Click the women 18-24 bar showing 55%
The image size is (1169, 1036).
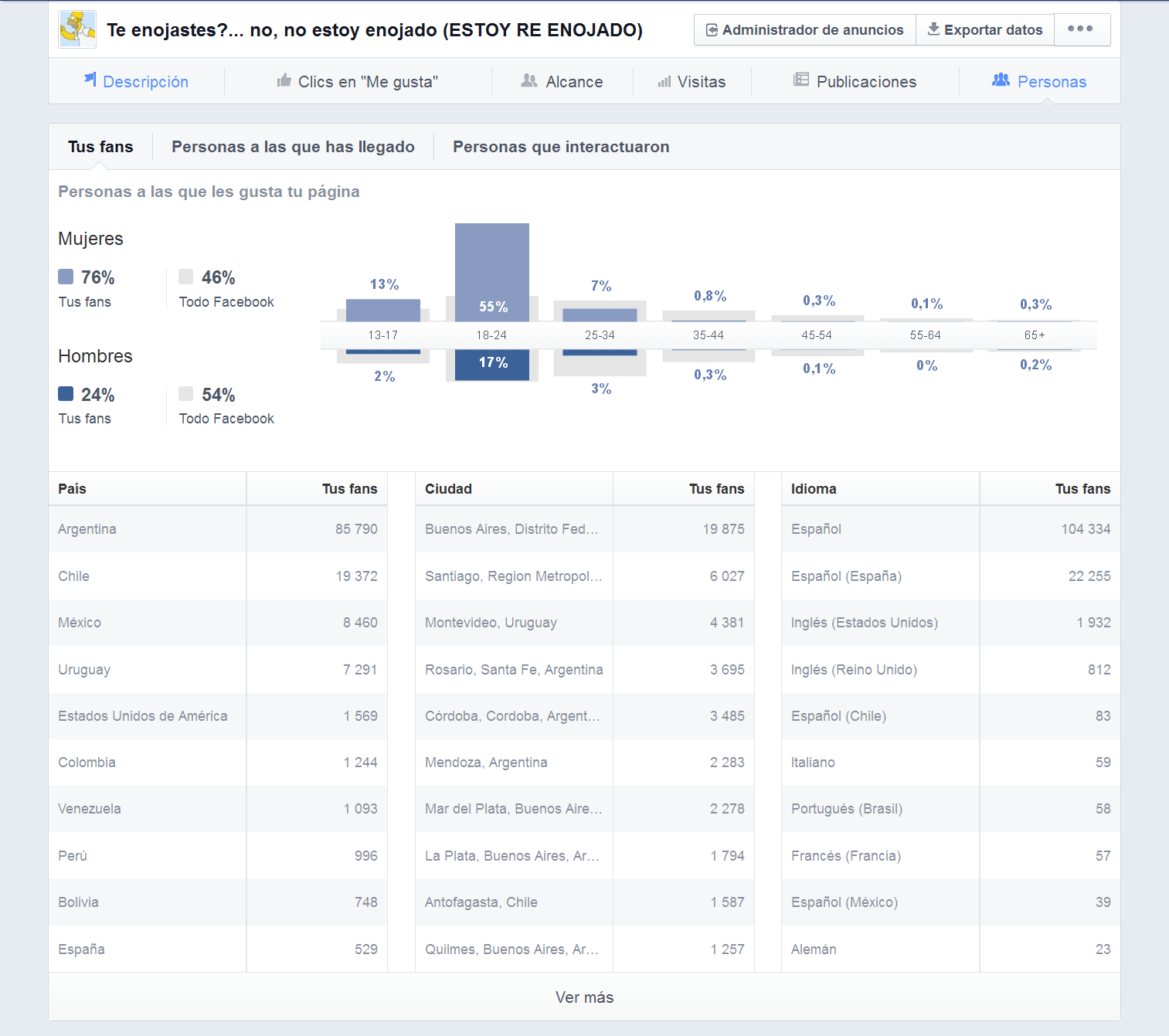[492, 272]
